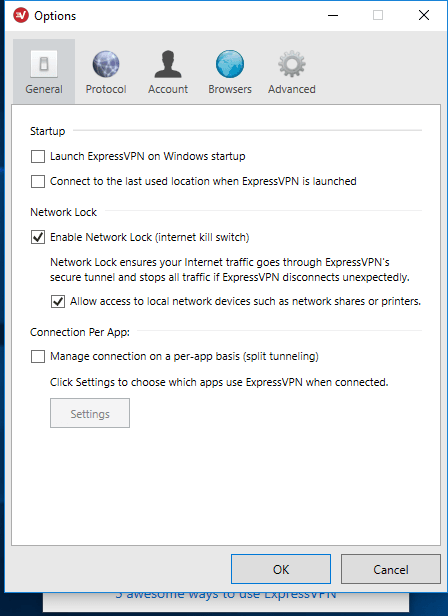Click the ExpressVPN logo in title bar
This screenshot has width=448, height=616.
(20, 16)
